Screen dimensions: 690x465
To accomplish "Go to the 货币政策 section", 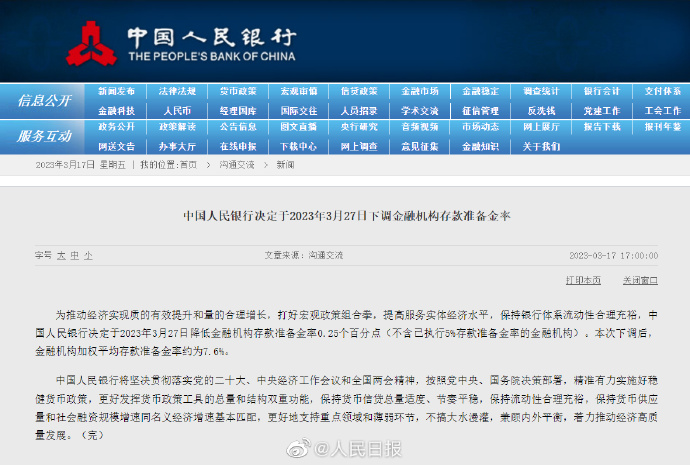I will pyautogui.click(x=238, y=92).
